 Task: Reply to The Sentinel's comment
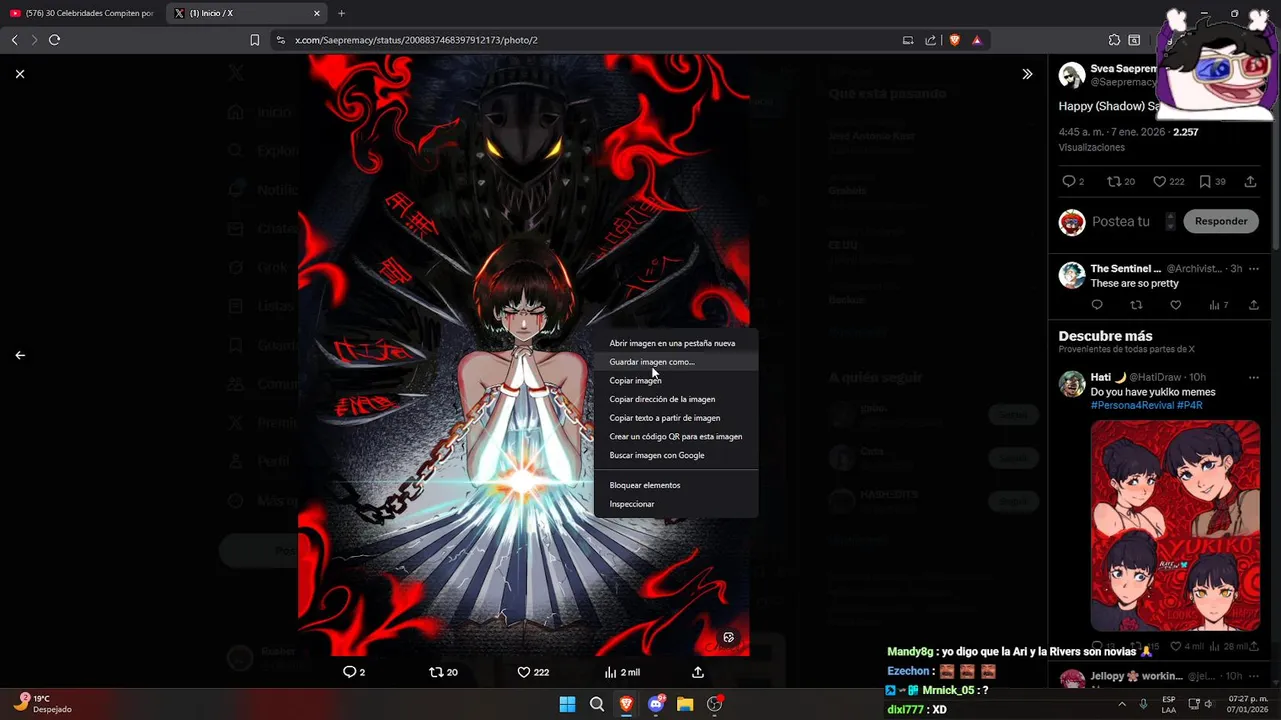(x=1097, y=305)
